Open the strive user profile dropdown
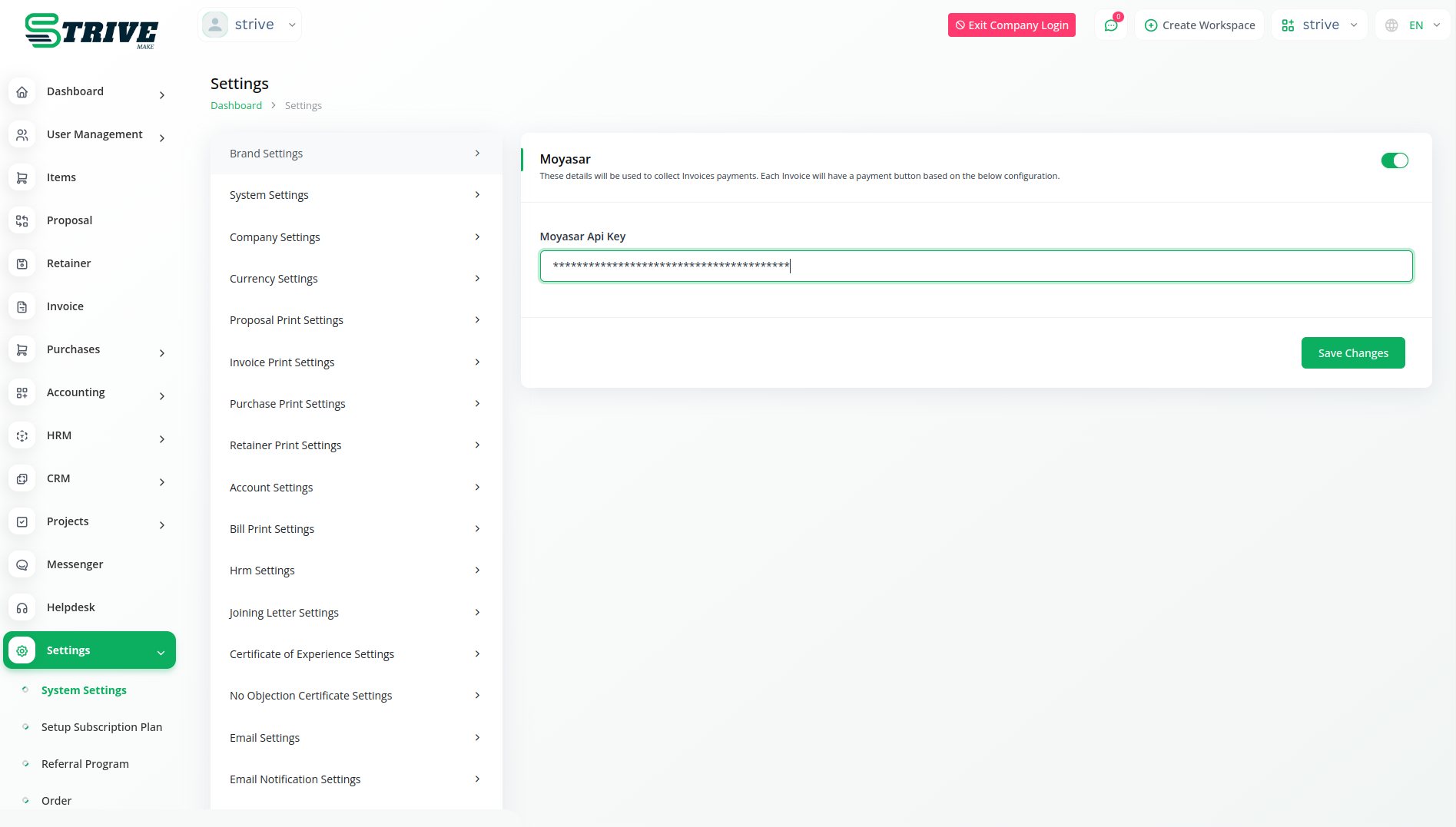1456x827 pixels. (x=250, y=25)
